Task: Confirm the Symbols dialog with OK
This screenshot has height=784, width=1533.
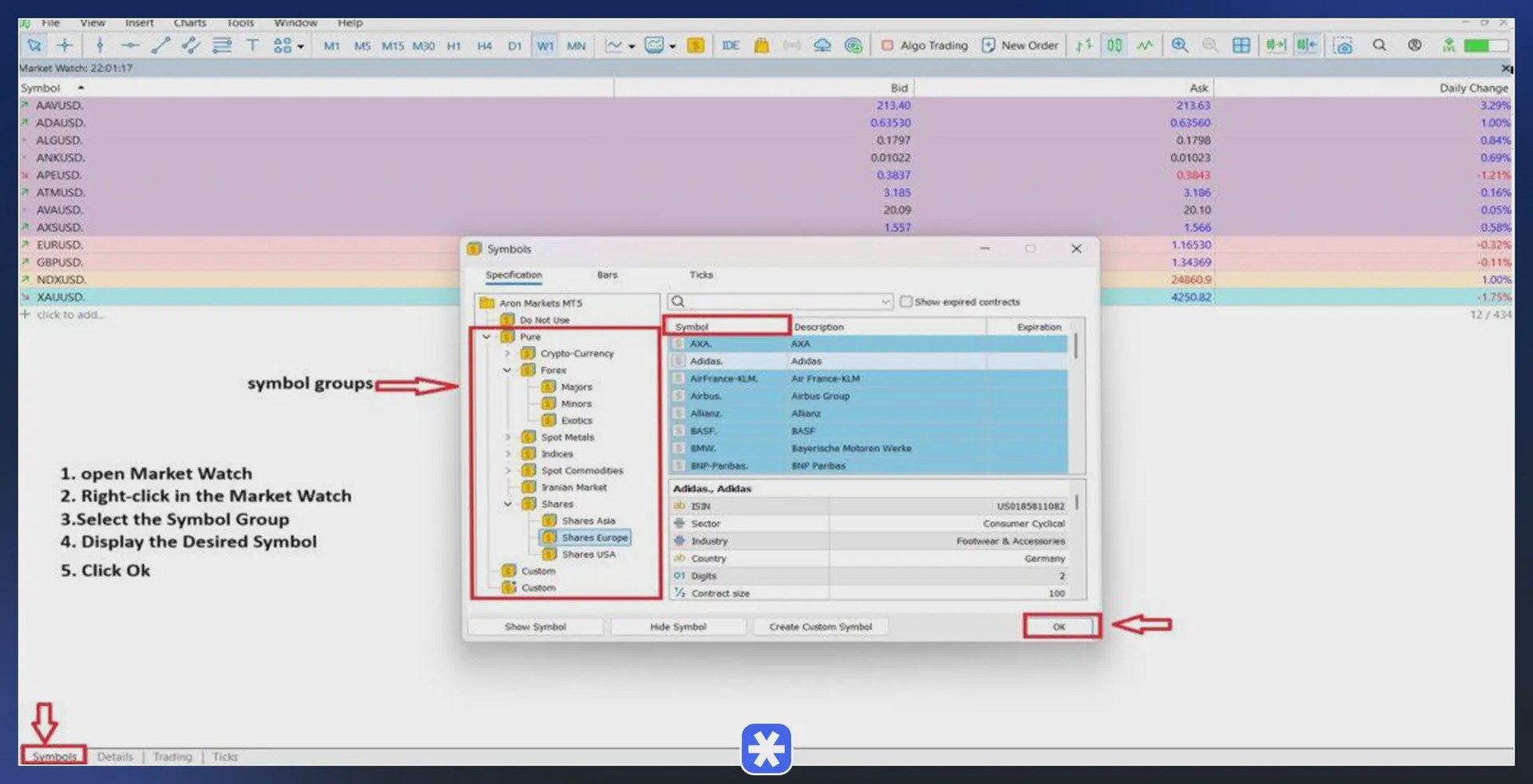Action: click(1059, 627)
